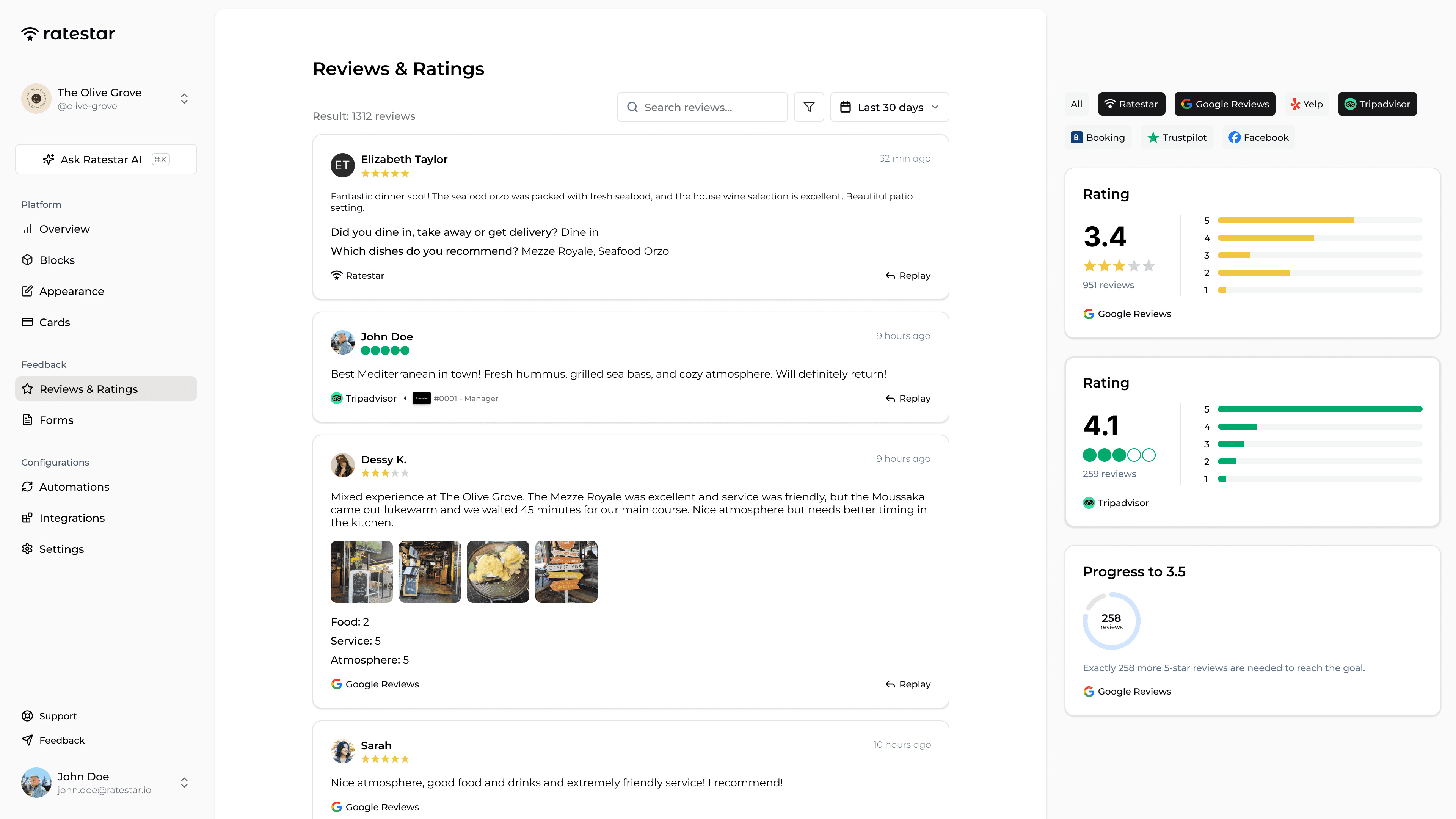Viewport: 1456px width, 819px height.
Task: Expand John Doe account menu
Action: pos(184,783)
